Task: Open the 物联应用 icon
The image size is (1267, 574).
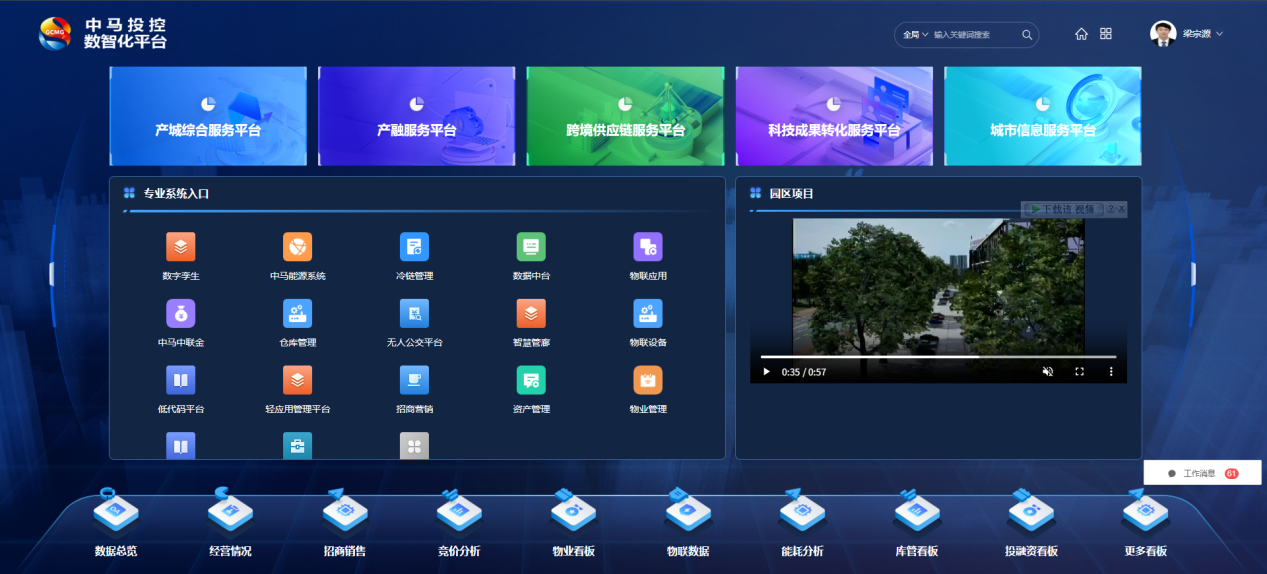Action: 648,246
